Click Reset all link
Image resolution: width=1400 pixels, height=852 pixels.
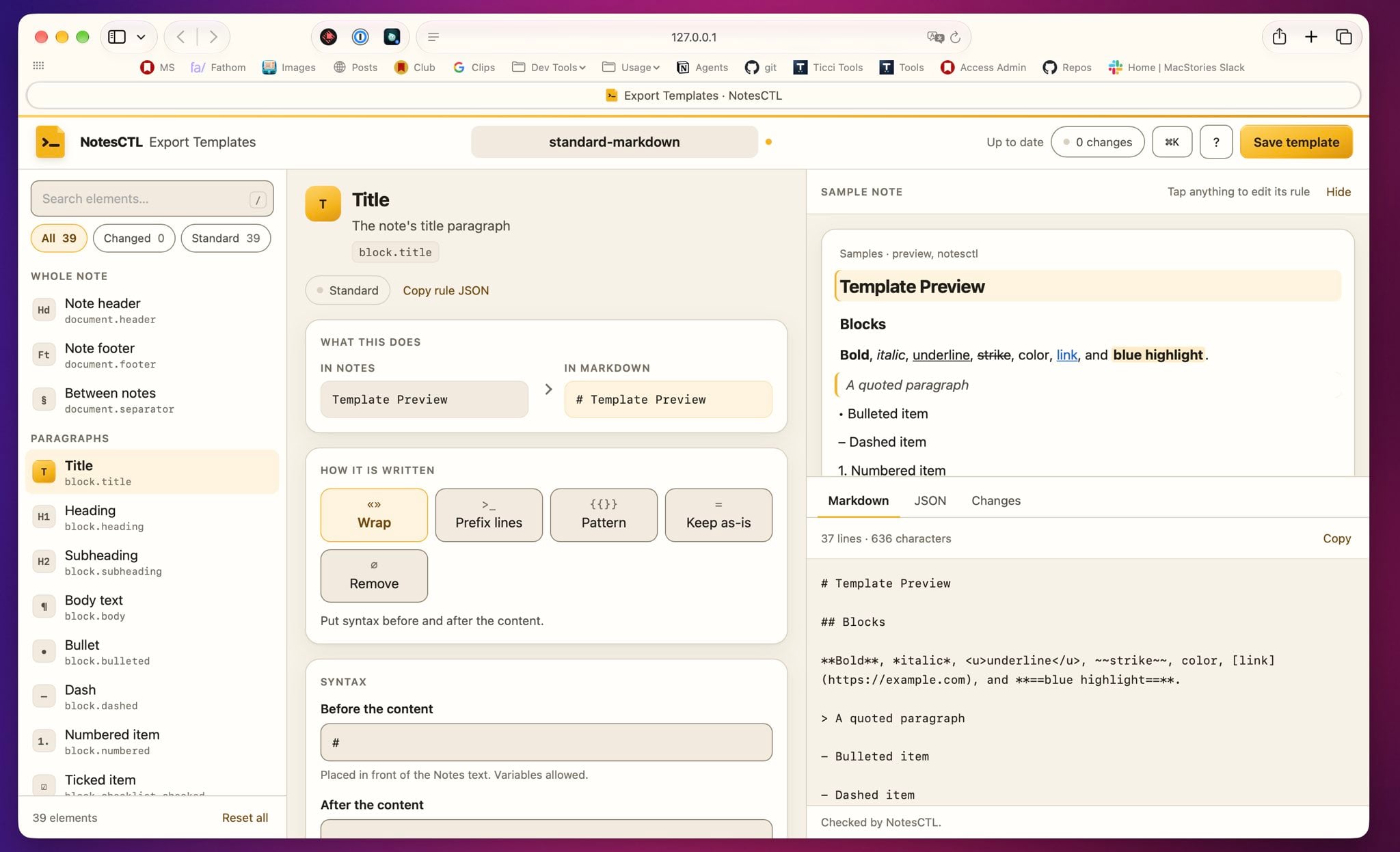coord(245,818)
